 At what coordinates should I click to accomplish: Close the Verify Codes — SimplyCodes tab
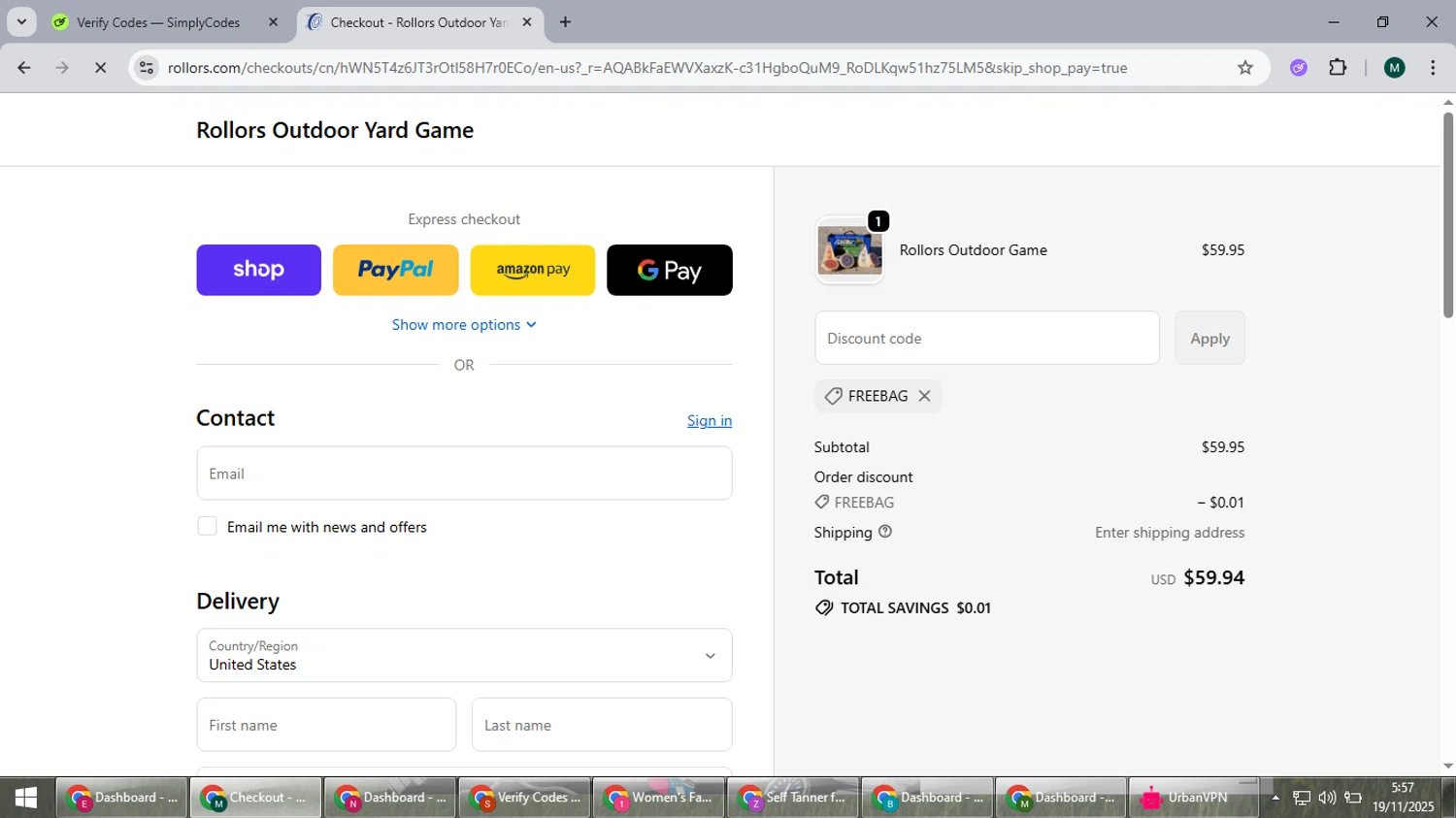(273, 22)
